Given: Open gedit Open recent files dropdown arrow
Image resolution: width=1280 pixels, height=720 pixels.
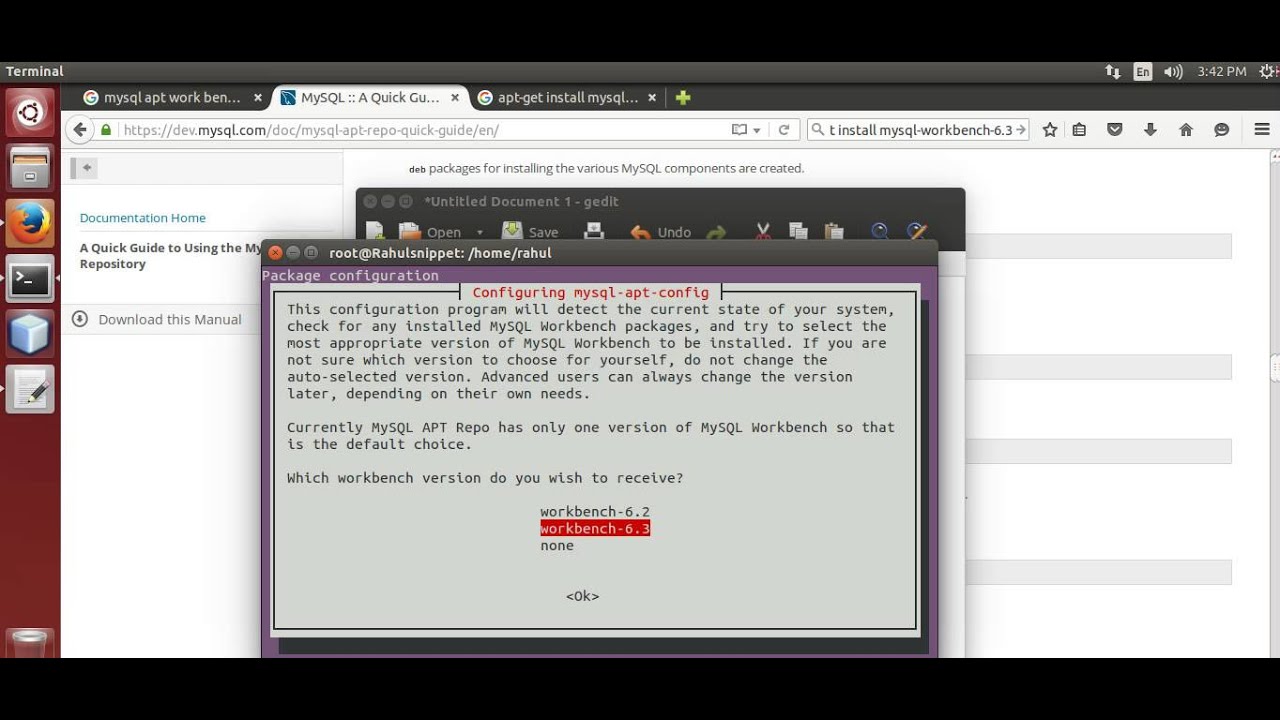Looking at the screenshot, I should click(480, 232).
